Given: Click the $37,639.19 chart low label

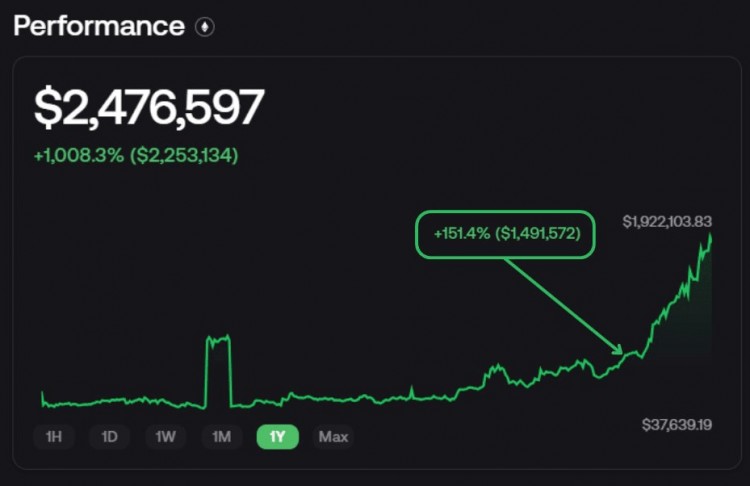Looking at the screenshot, I should [677, 424].
